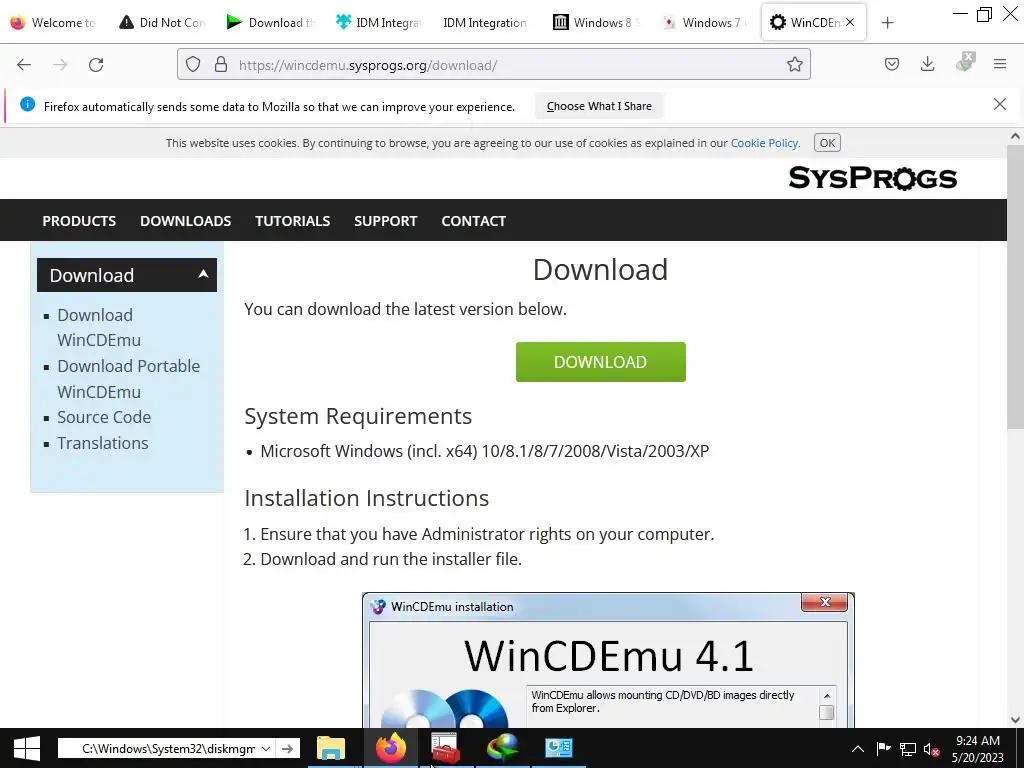Click the go arrow beside address box
The height and width of the screenshot is (768, 1024).
click(287, 748)
